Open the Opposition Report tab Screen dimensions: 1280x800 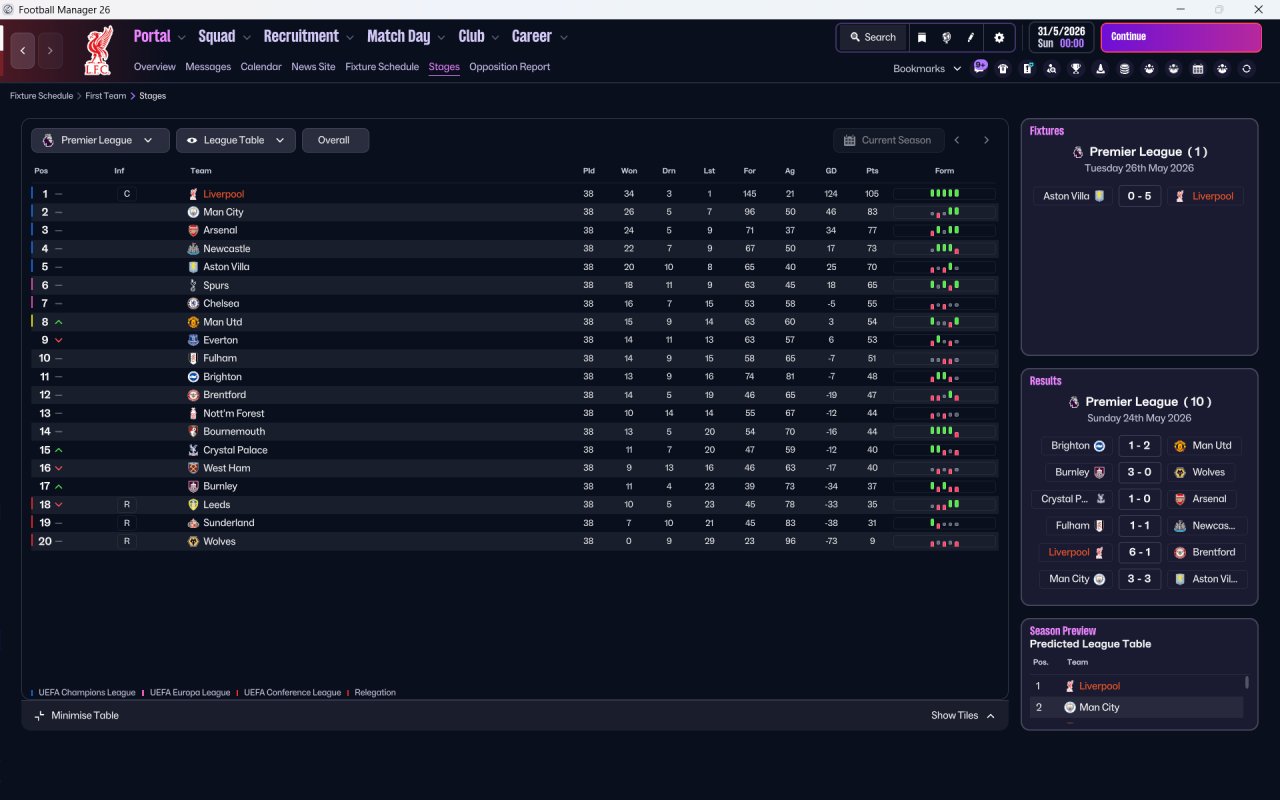coord(510,67)
